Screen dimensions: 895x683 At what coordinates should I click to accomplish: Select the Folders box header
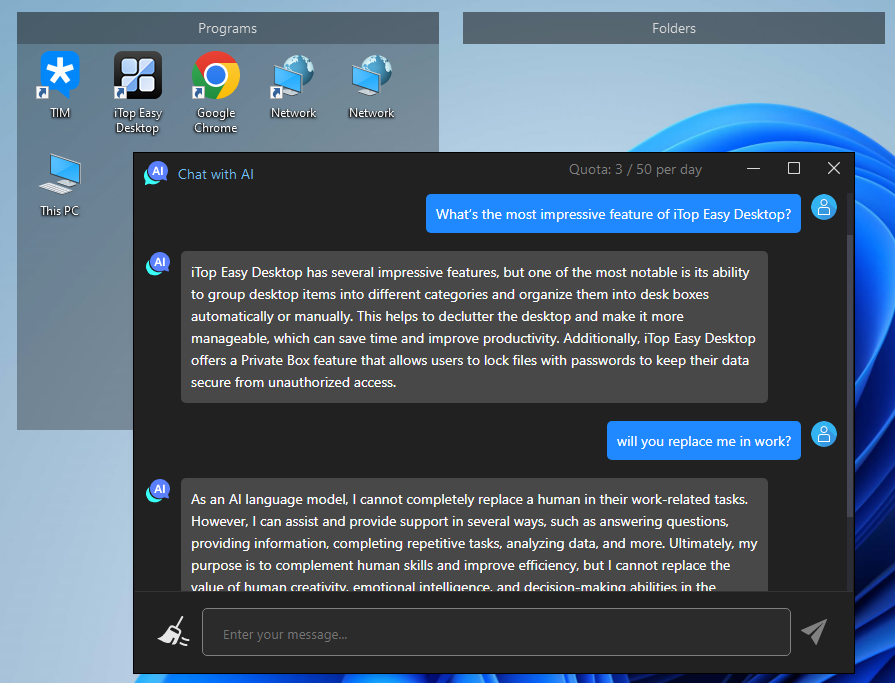point(673,28)
